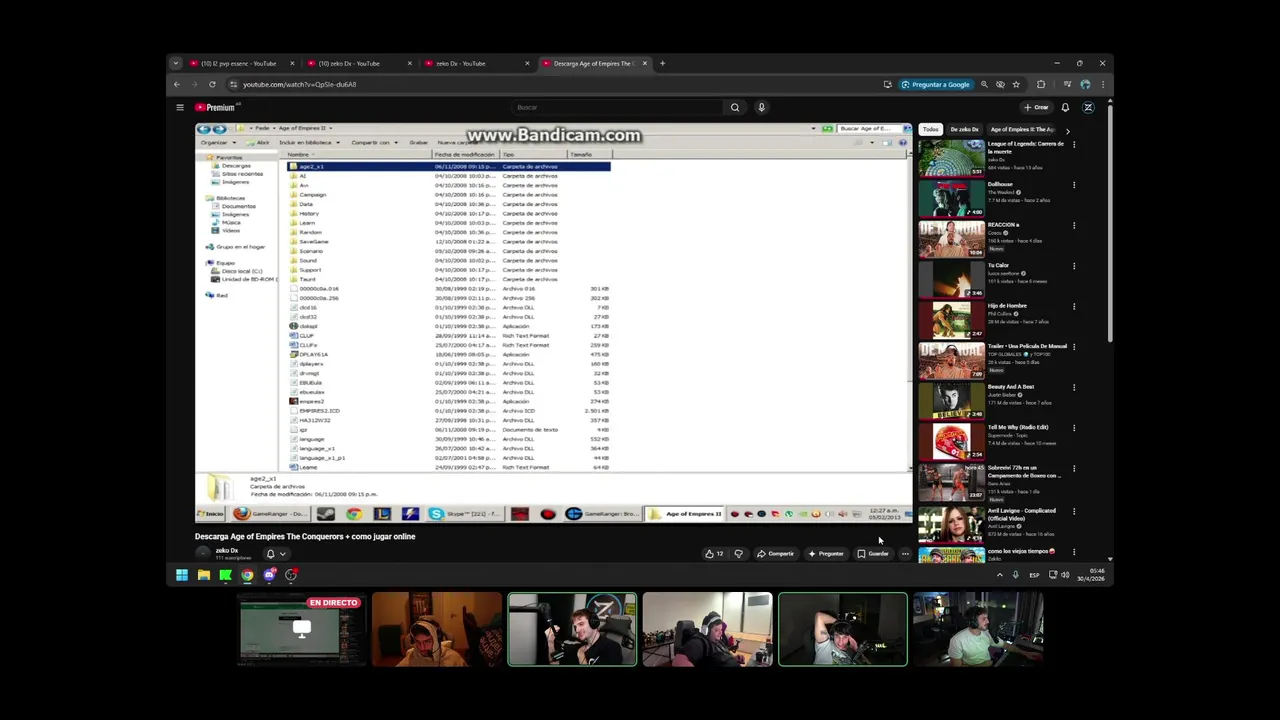The height and width of the screenshot is (720, 1280).
Task: Start voice search with the microphone icon
Action: pyautogui.click(x=761, y=107)
